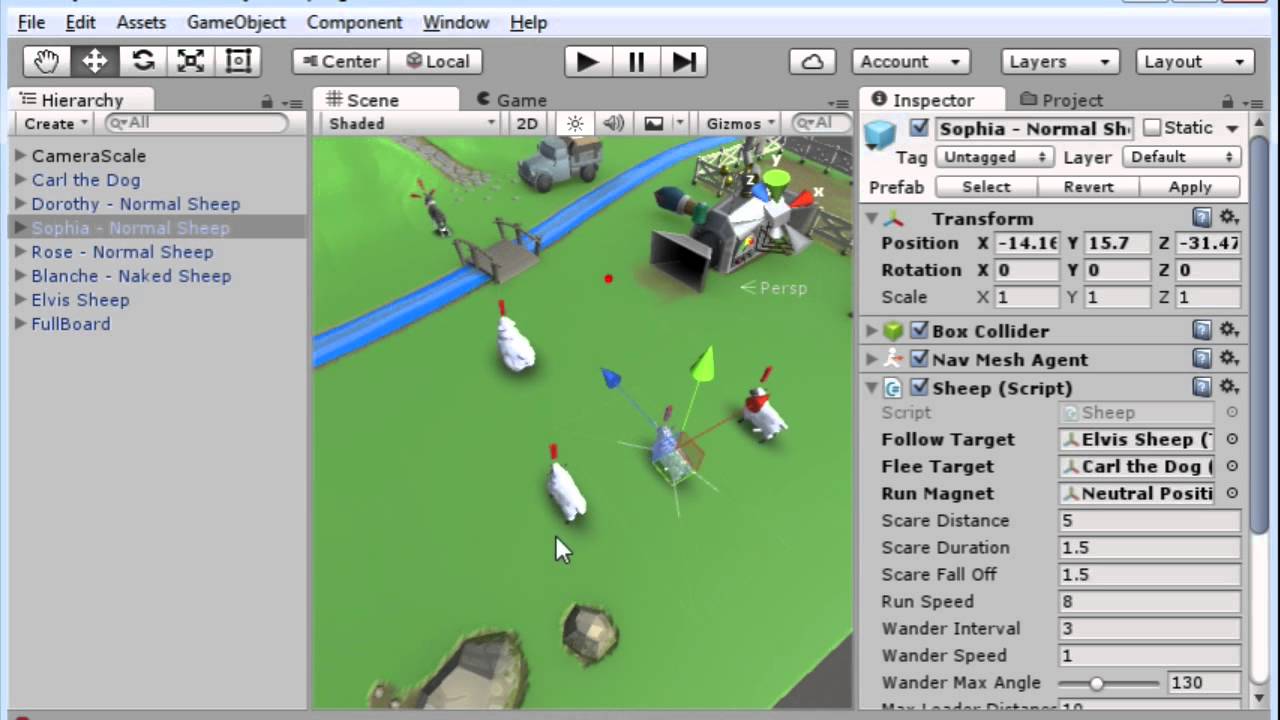Toggle the 2D scene view mode
Image resolution: width=1280 pixels, height=720 pixels.
526,123
